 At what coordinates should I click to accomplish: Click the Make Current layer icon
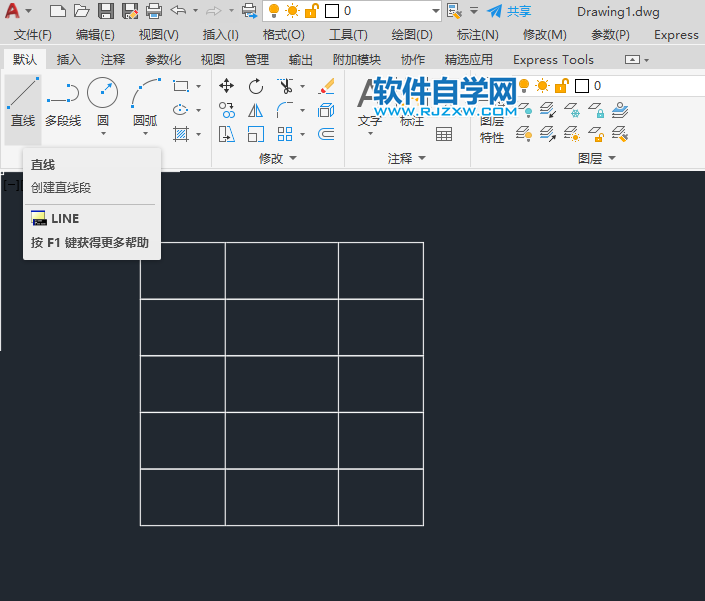coord(620,110)
